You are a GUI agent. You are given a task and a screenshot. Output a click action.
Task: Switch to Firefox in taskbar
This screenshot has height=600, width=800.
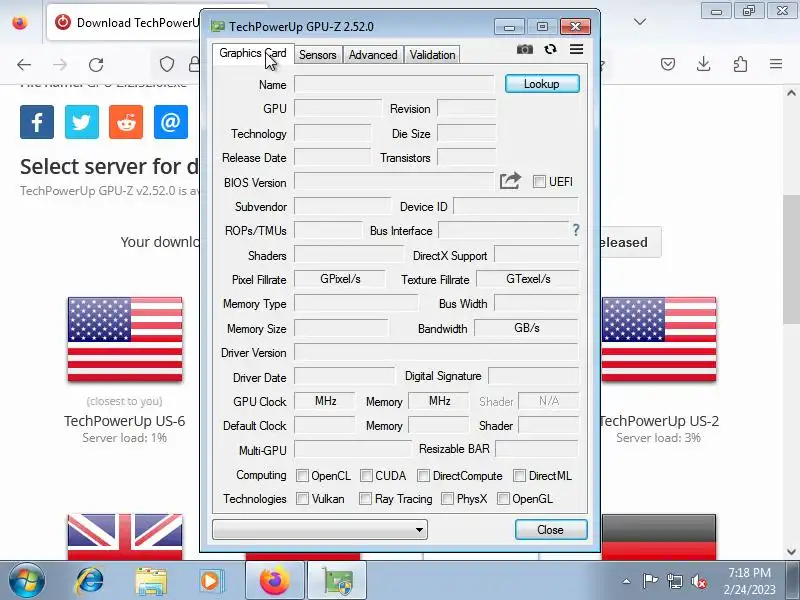pyautogui.click(x=275, y=581)
